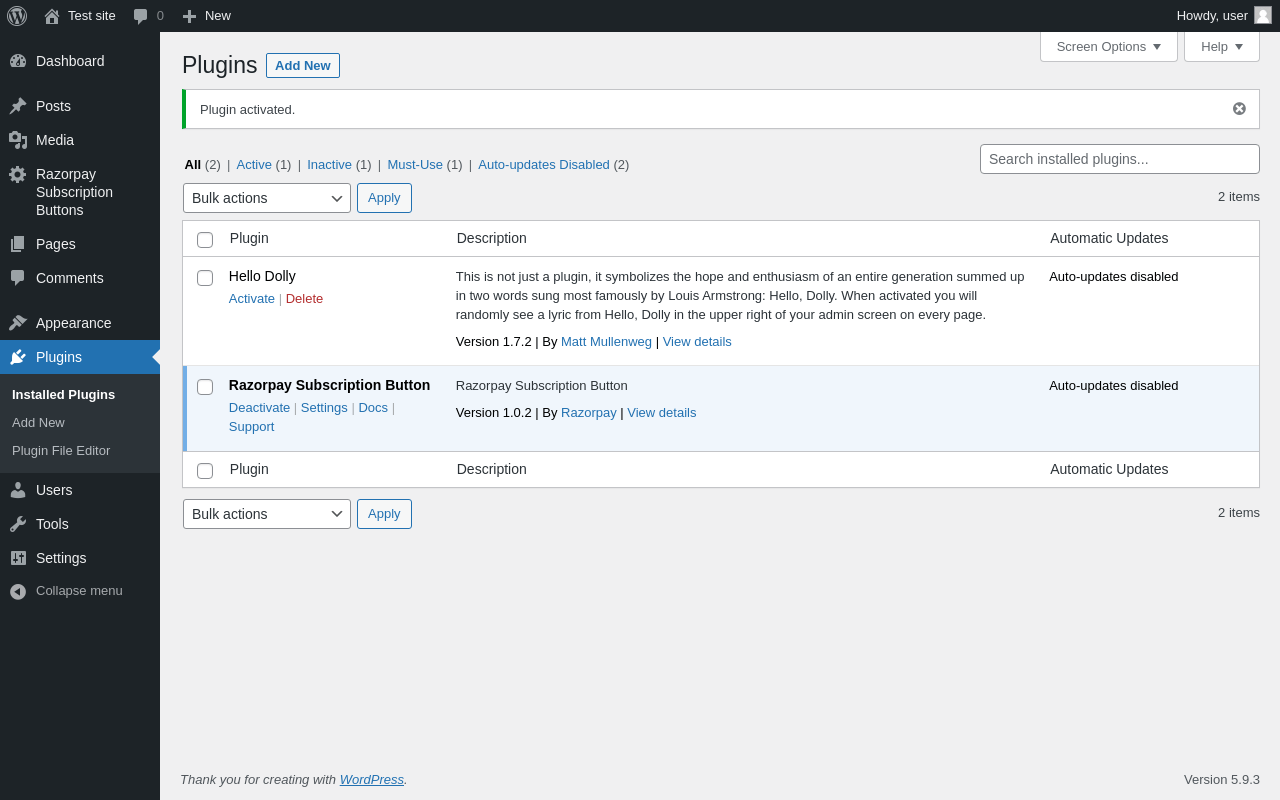Dismiss the Plugin activated notice

tap(1239, 109)
